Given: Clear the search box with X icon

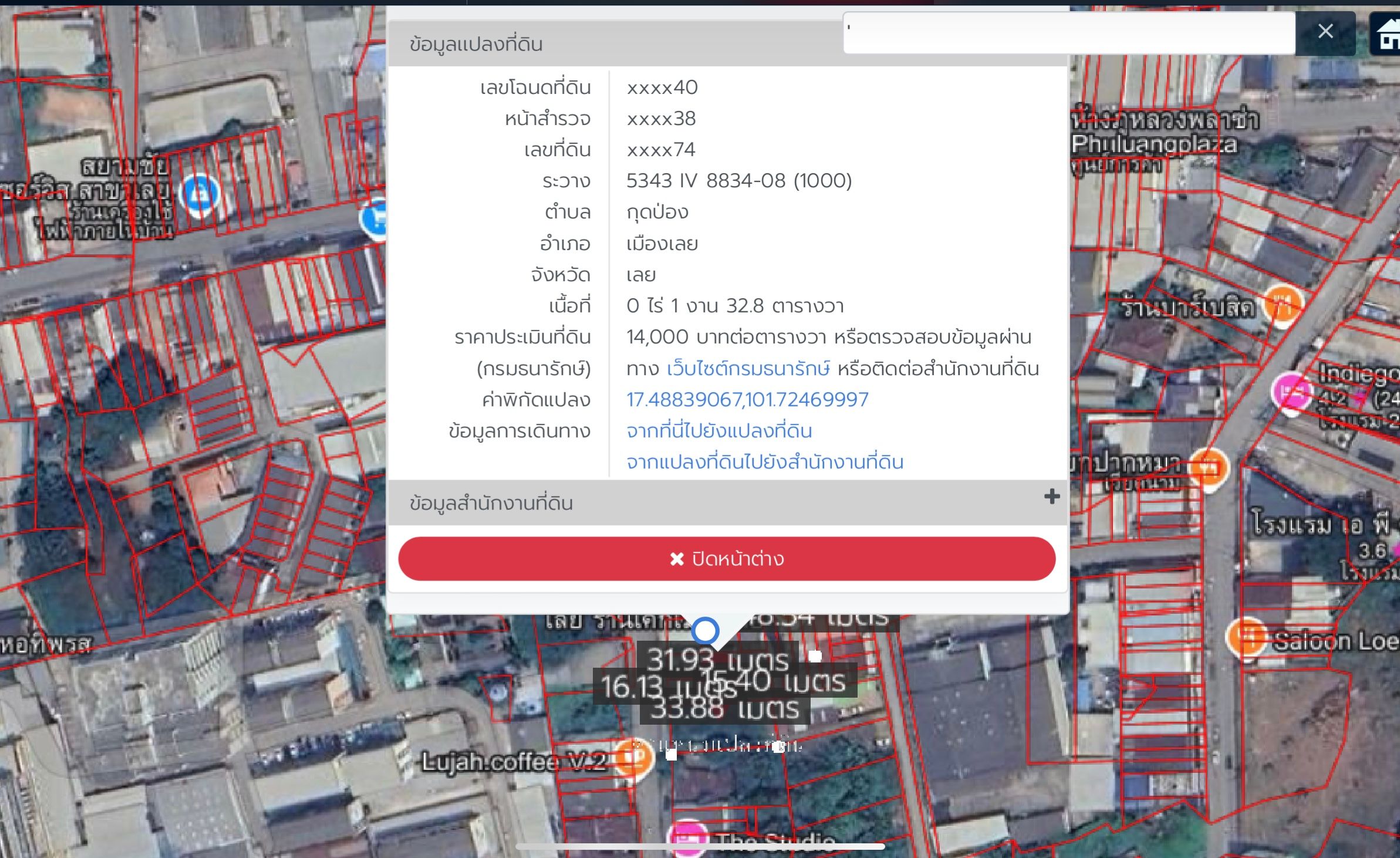Looking at the screenshot, I should pos(1325,31).
